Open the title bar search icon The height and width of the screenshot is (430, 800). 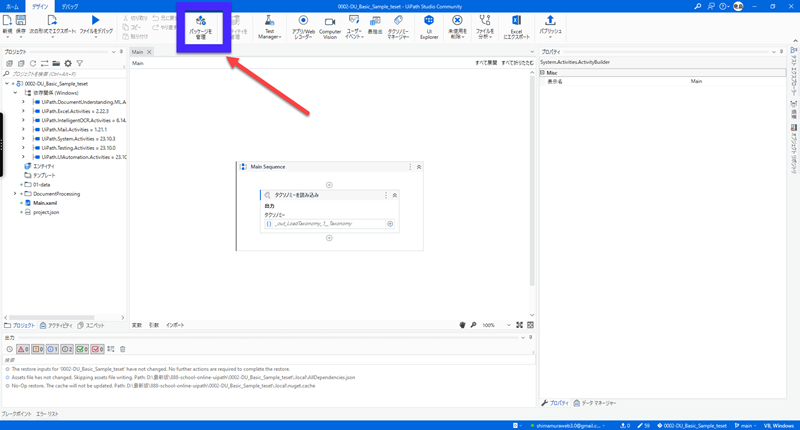pyautogui.click(x=698, y=6)
